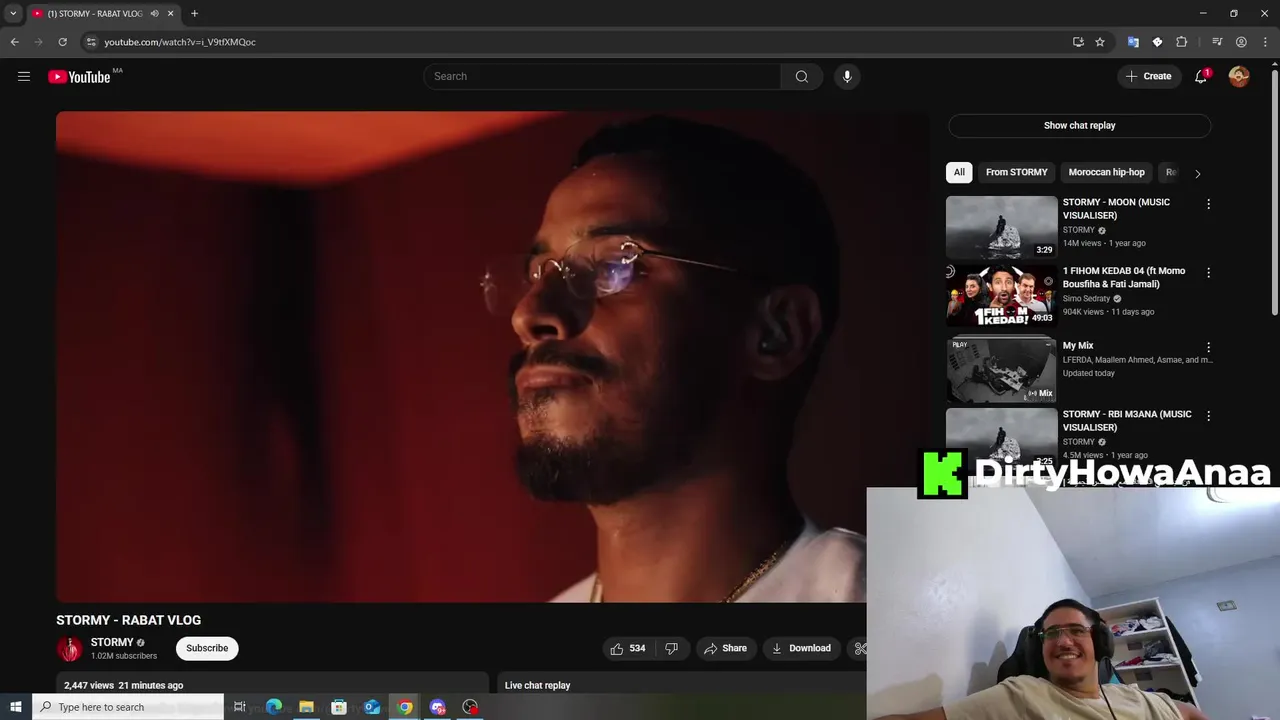Open Outlook from the taskbar
The width and height of the screenshot is (1280, 720).
pos(372,707)
